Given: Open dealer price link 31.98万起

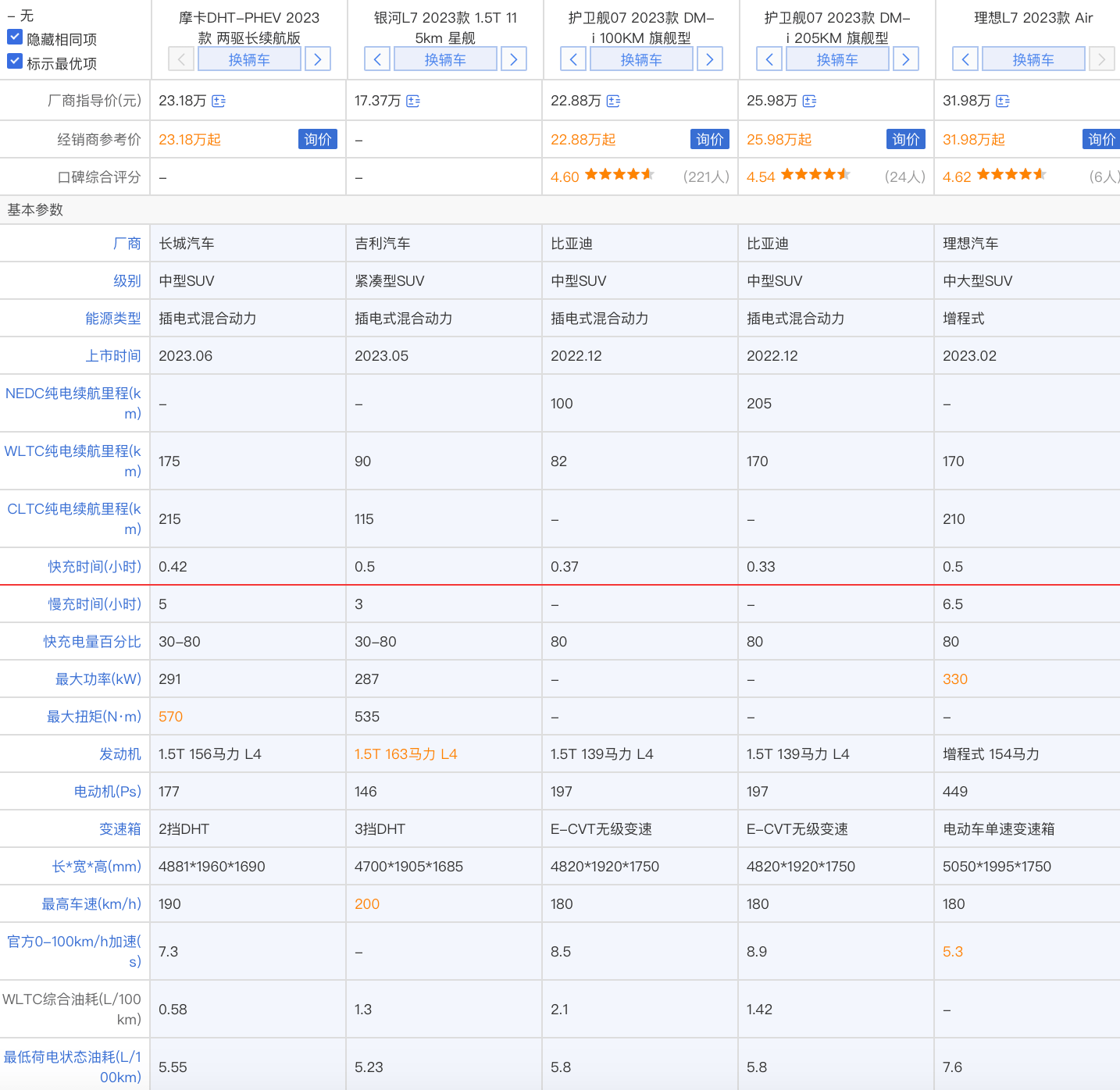Looking at the screenshot, I should (974, 140).
